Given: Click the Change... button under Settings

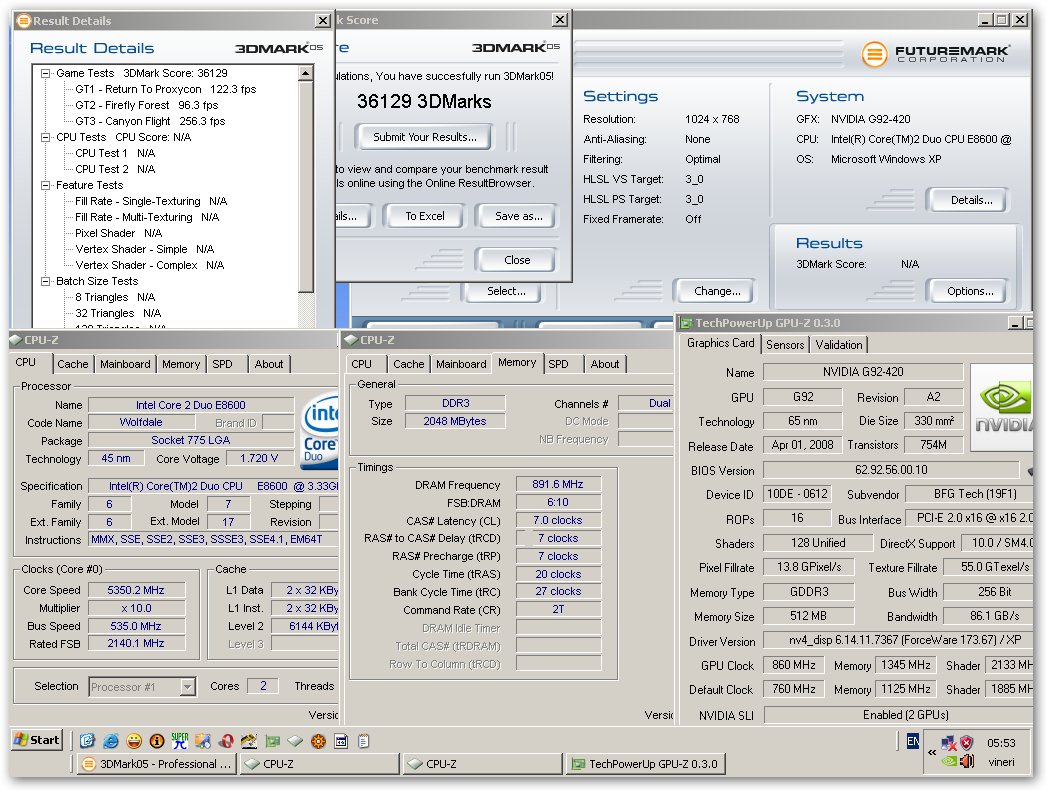Looking at the screenshot, I should [716, 292].
